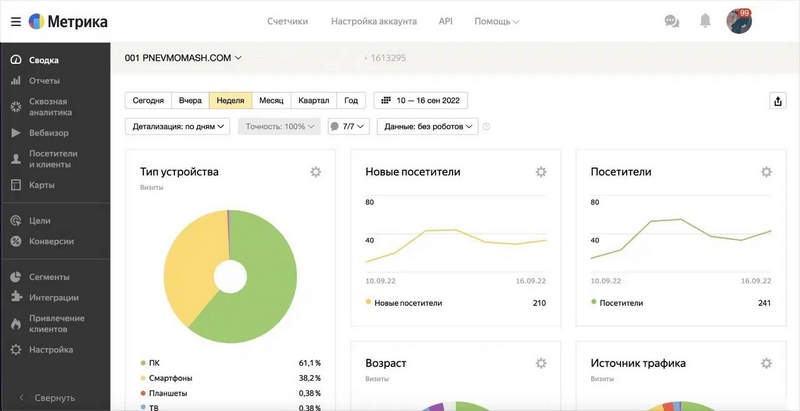Click the Посетители и клиенты person icon
Image resolution: width=800 pixels, height=411 pixels.
pyautogui.click(x=16, y=159)
